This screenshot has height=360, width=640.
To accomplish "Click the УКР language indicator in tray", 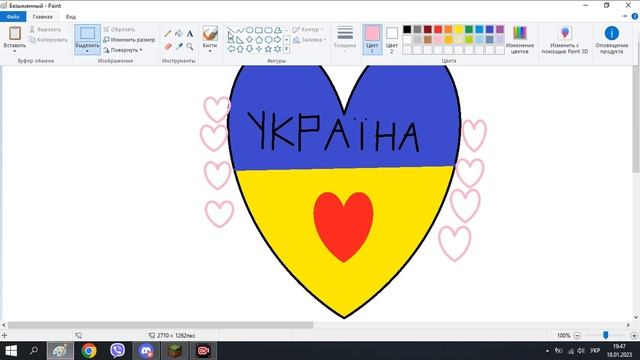I will [x=595, y=351].
